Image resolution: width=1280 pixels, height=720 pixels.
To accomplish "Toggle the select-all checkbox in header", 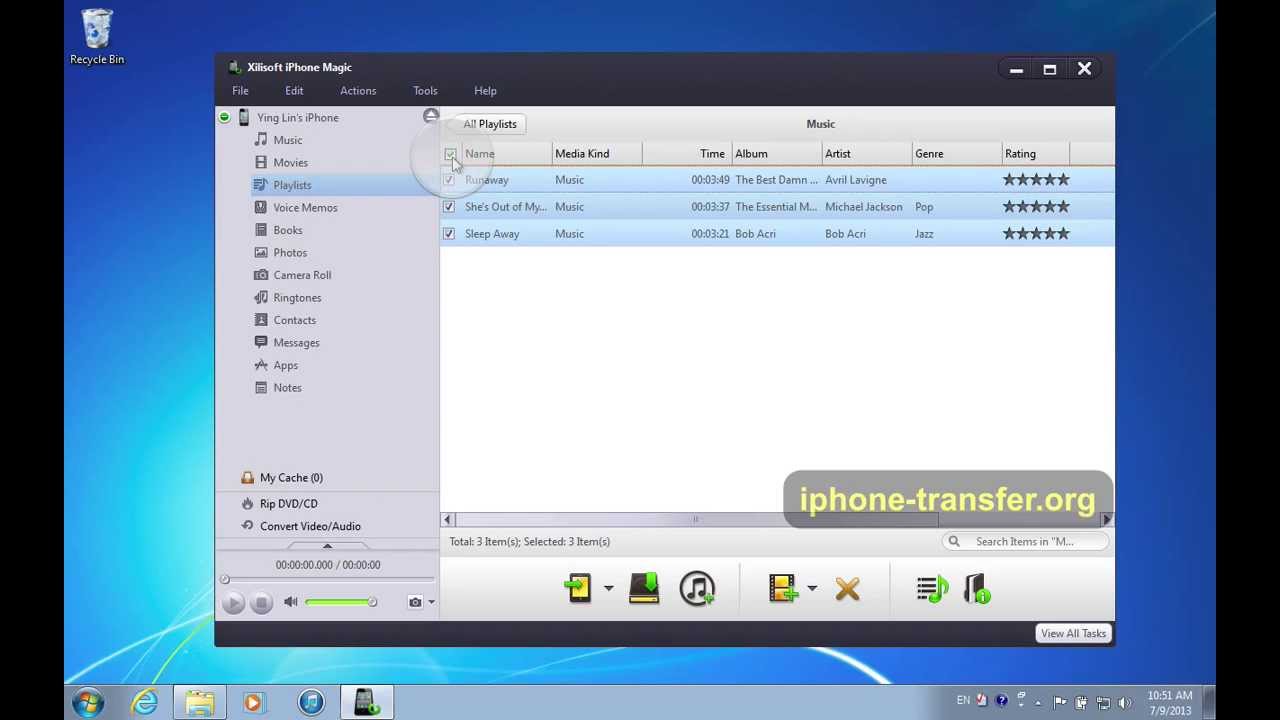I will click(450, 154).
